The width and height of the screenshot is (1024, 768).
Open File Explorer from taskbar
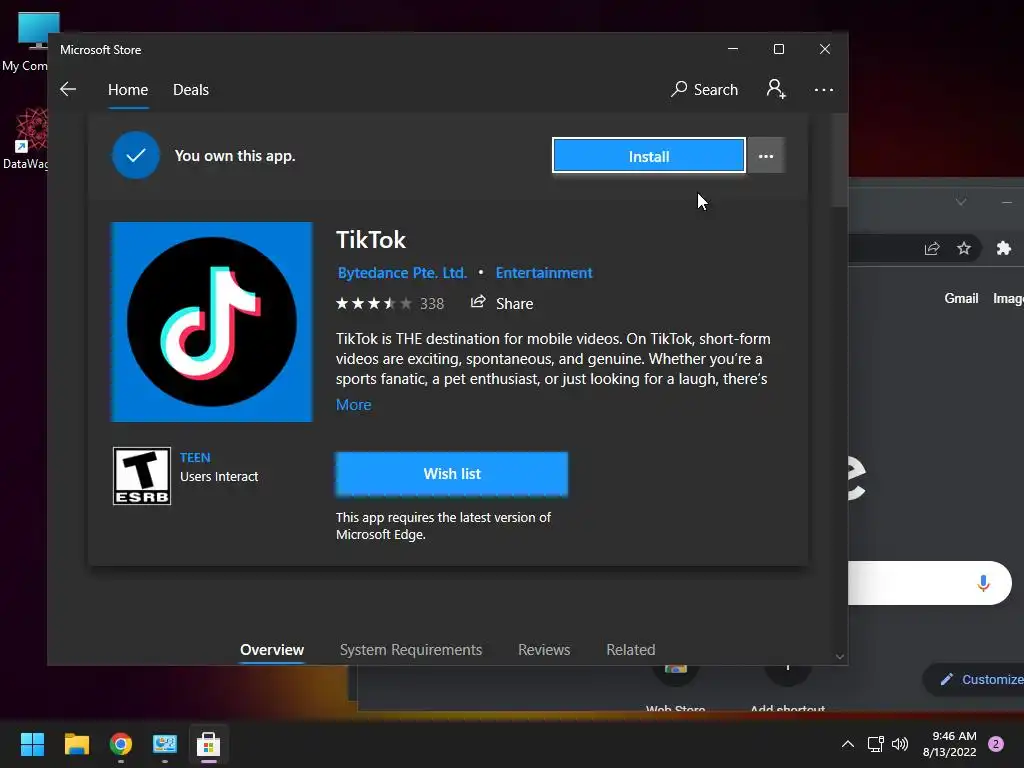tap(76, 744)
